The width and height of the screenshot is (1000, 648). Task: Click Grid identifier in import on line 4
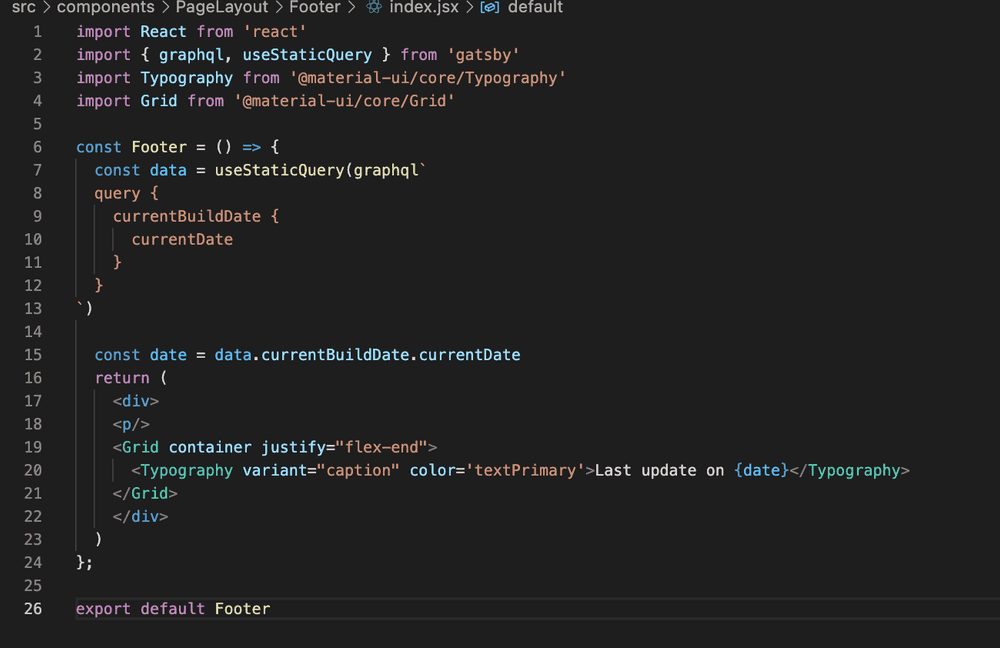pyautogui.click(x=159, y=101)
